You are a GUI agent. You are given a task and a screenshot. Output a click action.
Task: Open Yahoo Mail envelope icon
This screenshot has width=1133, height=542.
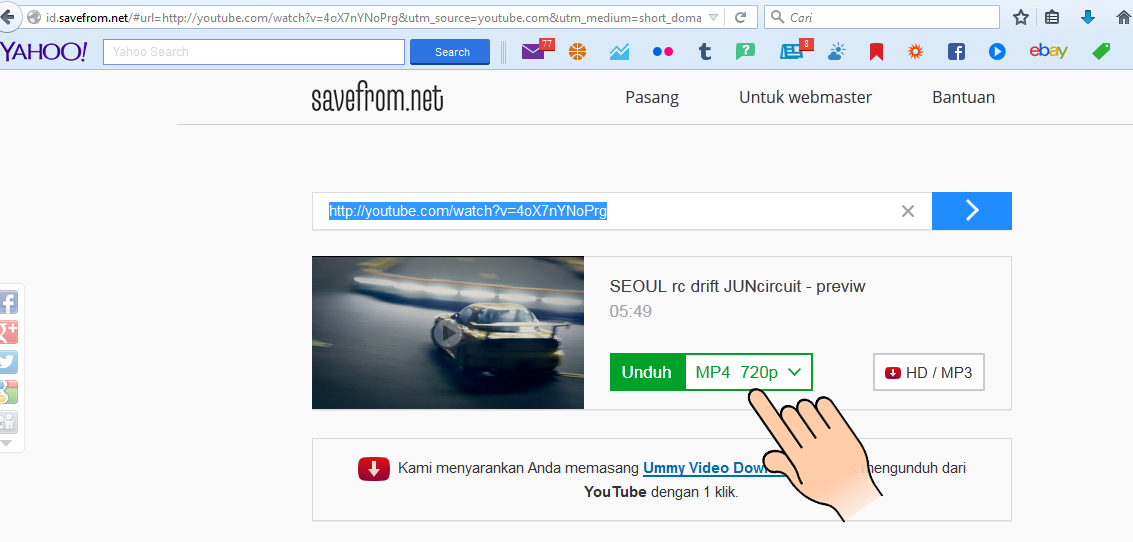click(x=535, y=51)
